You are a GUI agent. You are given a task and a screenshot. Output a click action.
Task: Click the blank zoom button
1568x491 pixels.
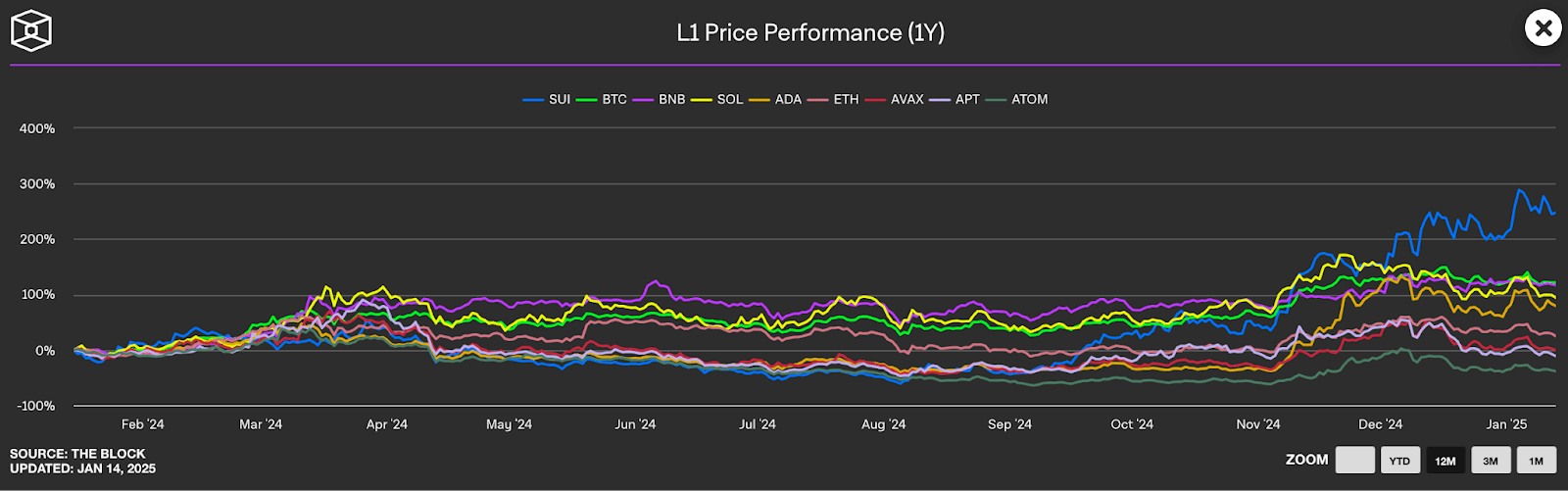(x=1354, y=461)
